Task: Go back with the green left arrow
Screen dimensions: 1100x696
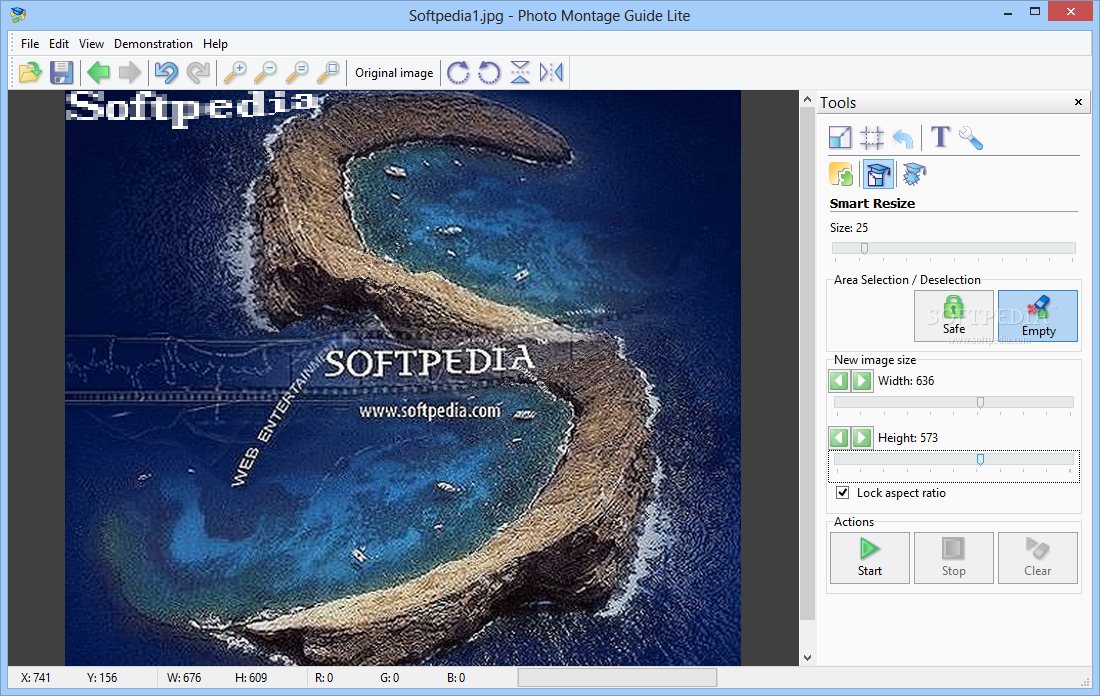Action: pos(98,72)
